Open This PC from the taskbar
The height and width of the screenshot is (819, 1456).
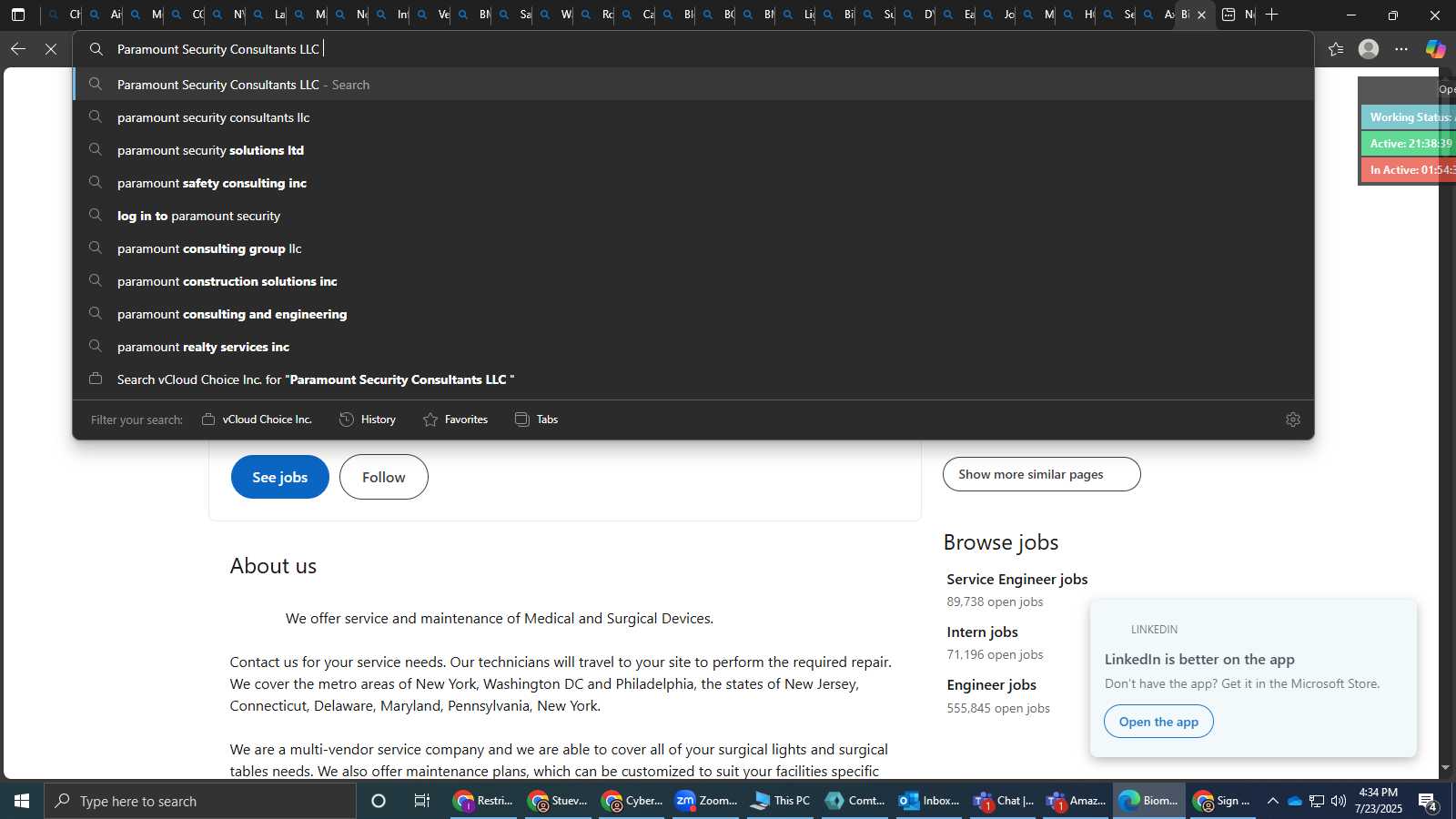coord(780,801)
